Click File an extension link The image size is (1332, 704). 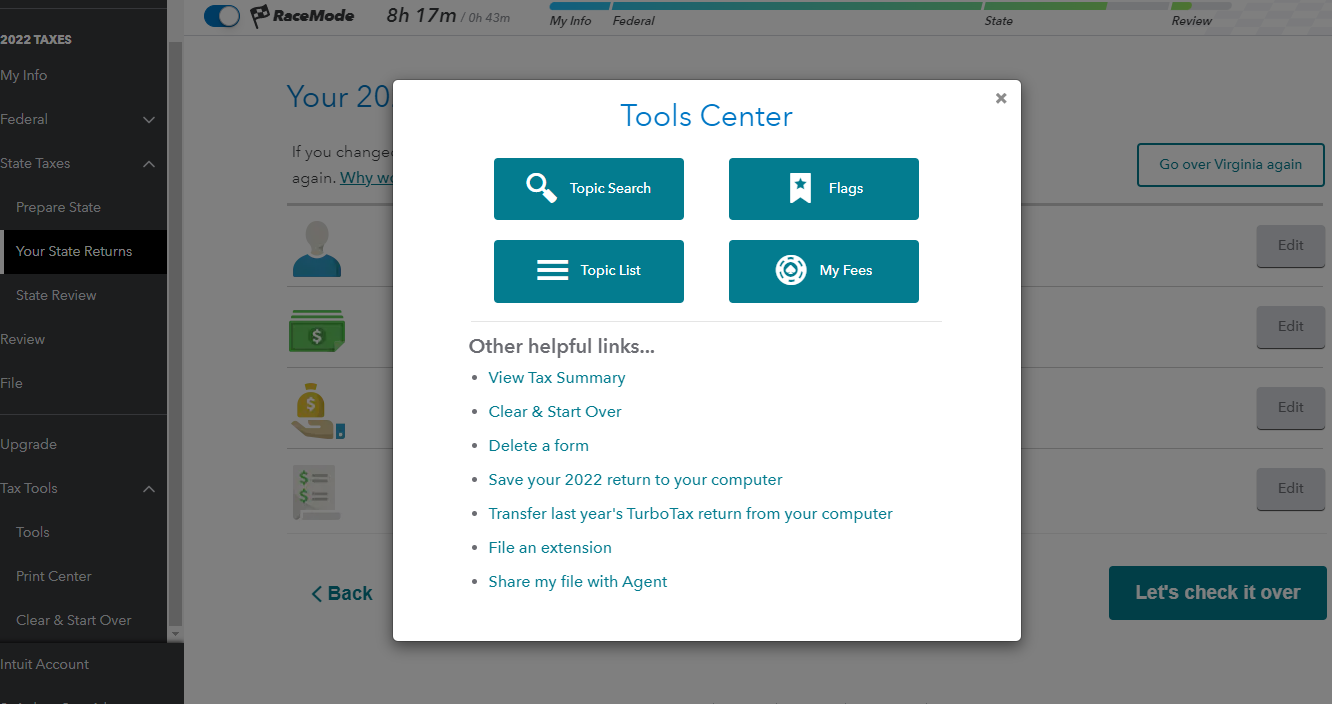click(x=550, y=548)
